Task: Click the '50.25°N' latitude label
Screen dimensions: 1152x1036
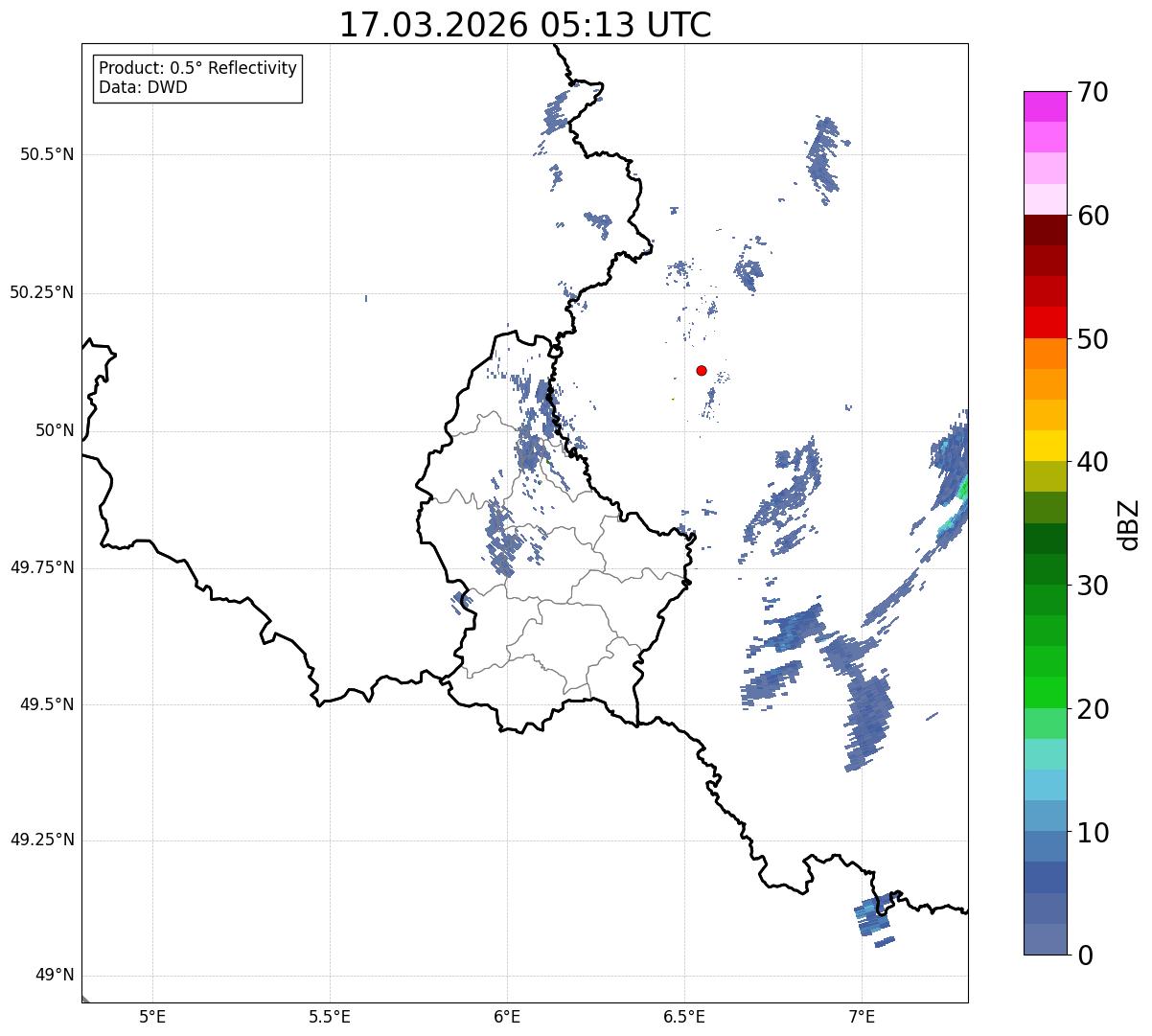Action: (x=42, y=292)
